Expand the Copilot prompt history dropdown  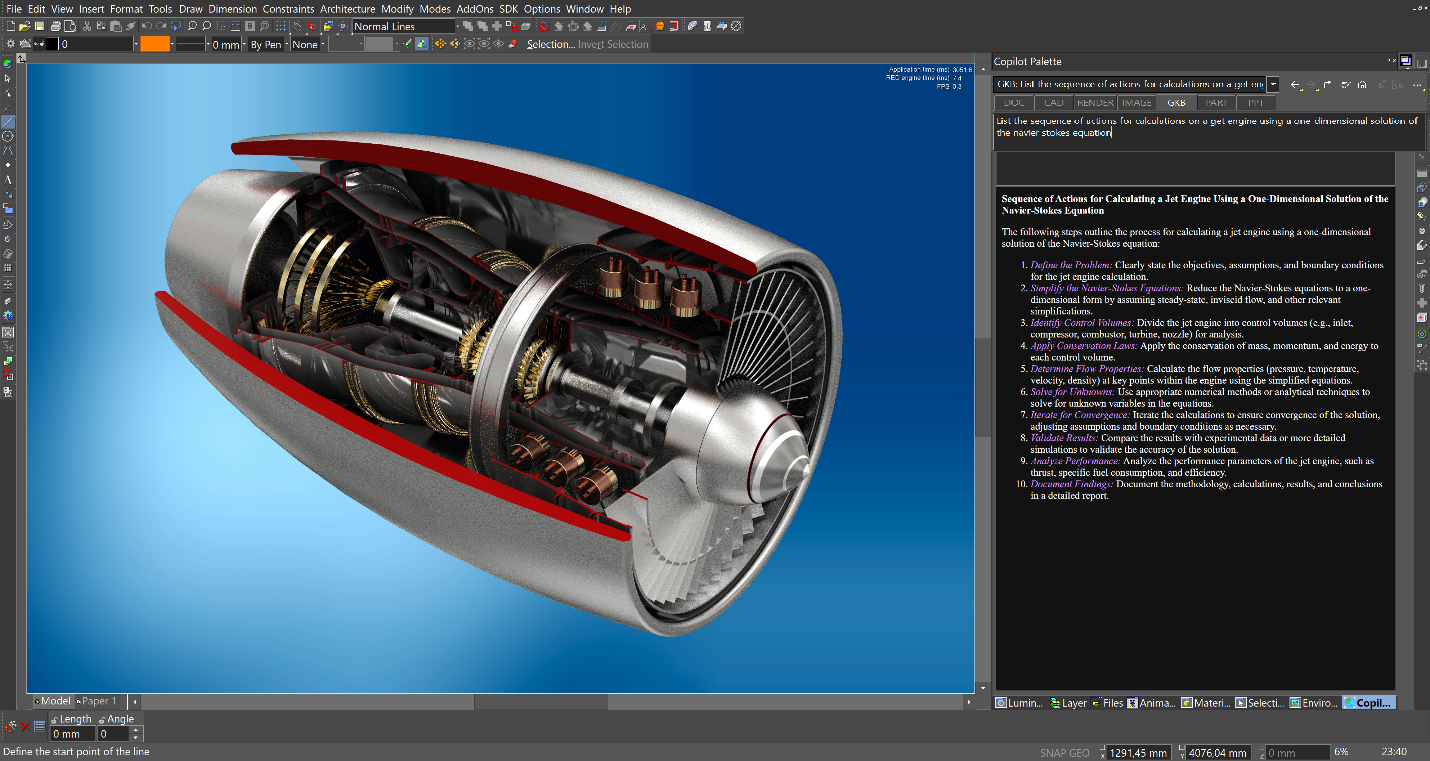[1273, 85]
